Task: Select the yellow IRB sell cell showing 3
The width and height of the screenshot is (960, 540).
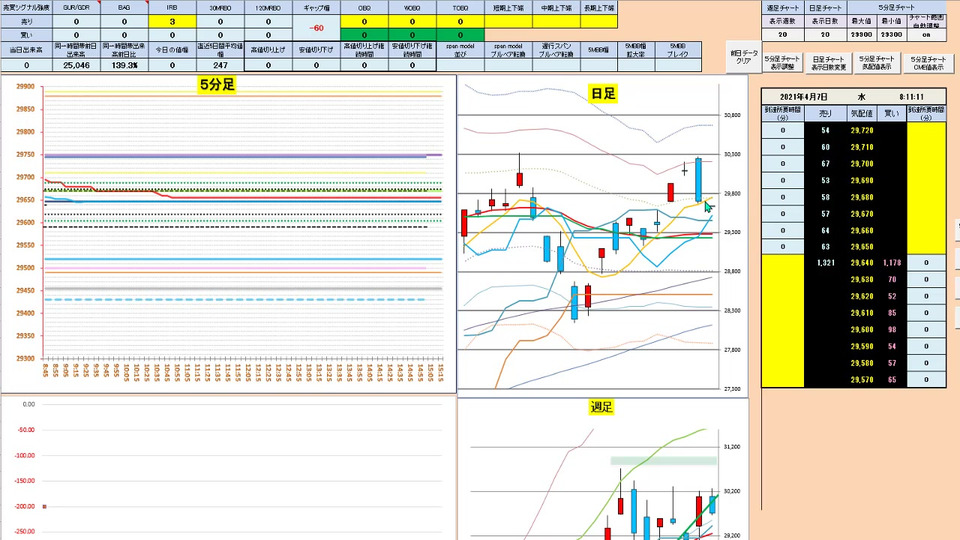Action: point(172,21)
